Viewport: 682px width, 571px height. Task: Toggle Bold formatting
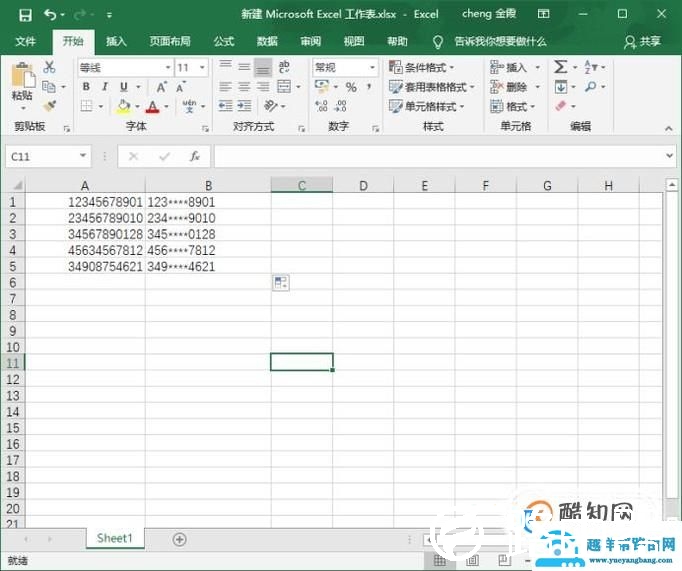[x=87, y=87]
